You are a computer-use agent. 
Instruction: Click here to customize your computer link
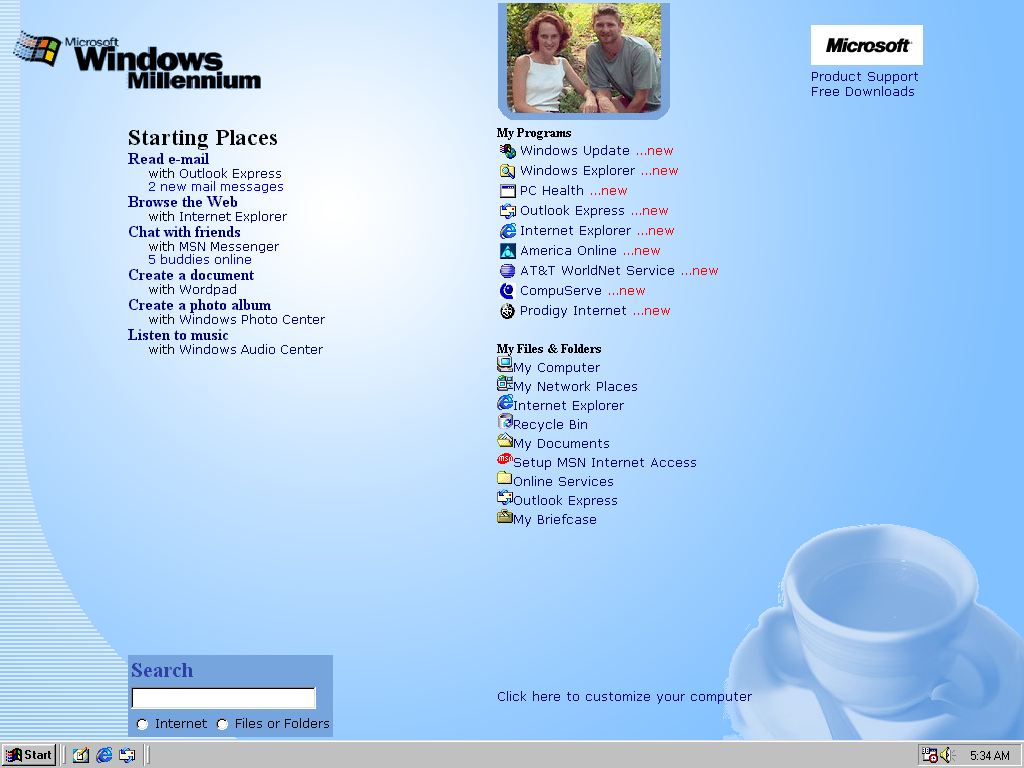tap(624, 697)
